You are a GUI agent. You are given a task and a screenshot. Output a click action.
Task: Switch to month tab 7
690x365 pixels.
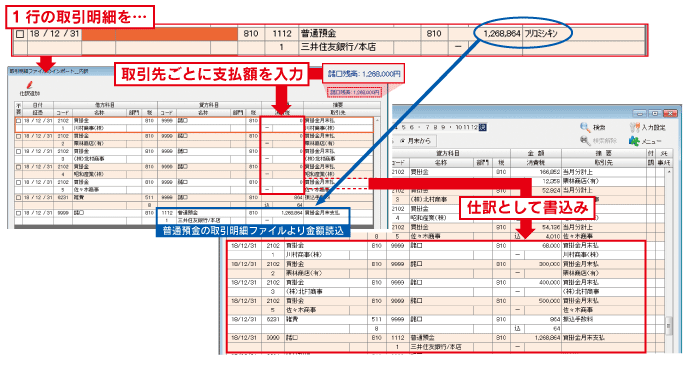[x=427, y=127]
